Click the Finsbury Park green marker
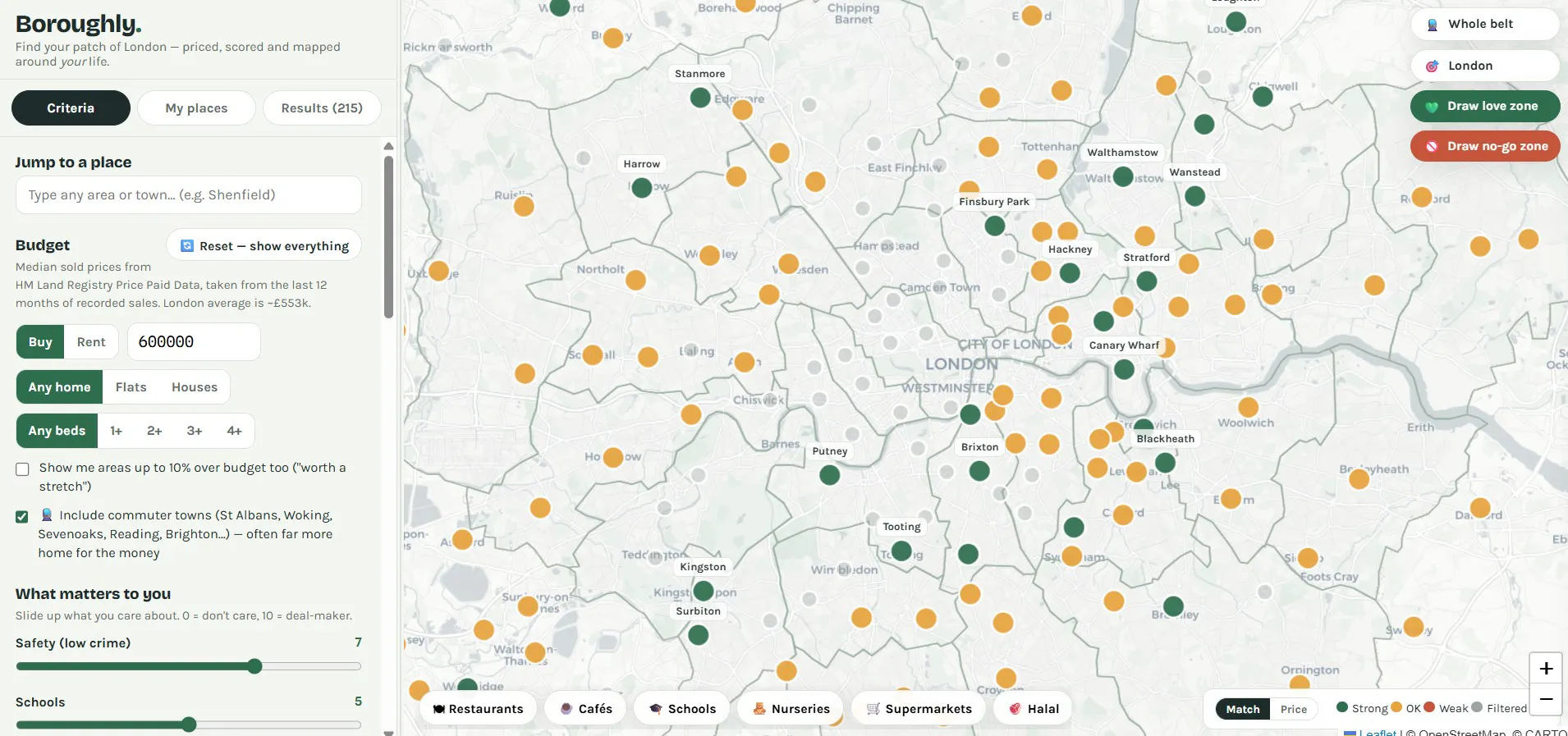Screen dimensions: 1568x736 (995, 226)
